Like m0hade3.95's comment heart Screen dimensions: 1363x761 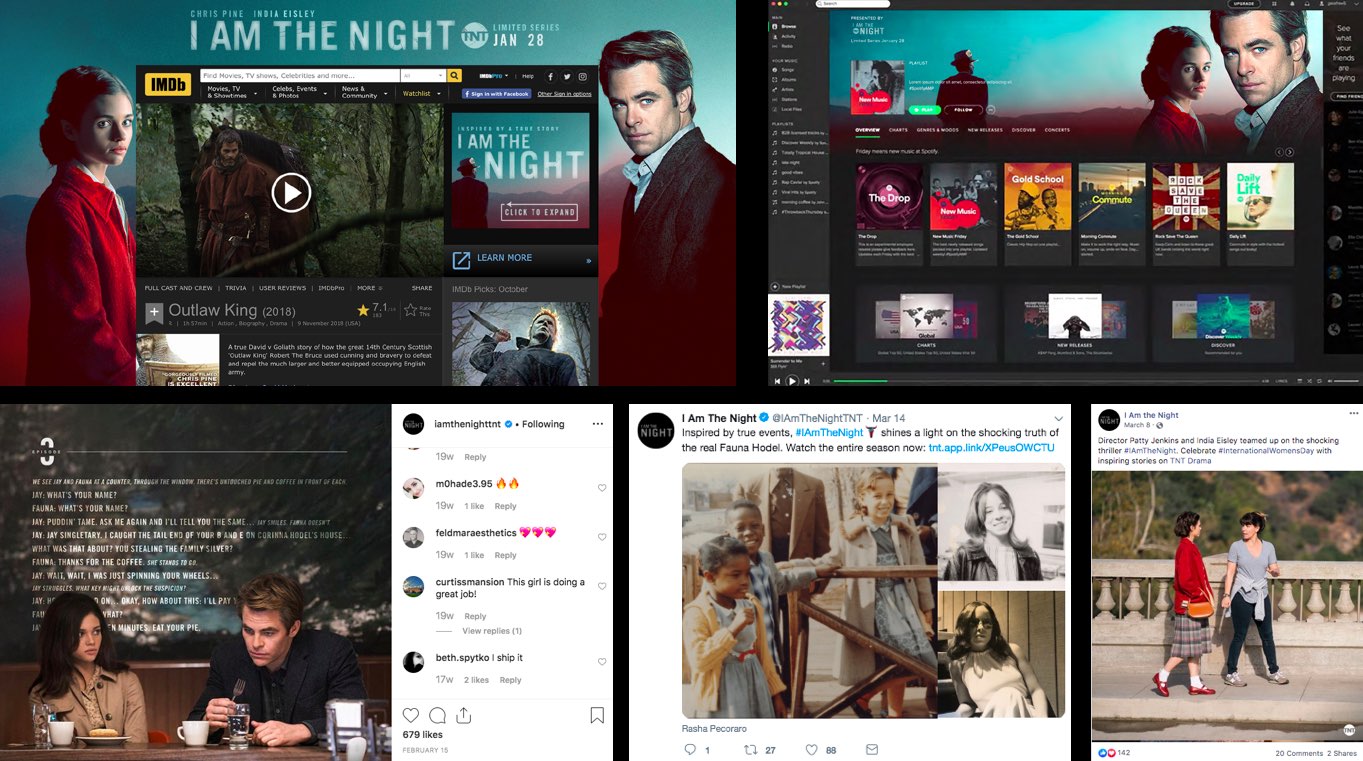(602, 488)
